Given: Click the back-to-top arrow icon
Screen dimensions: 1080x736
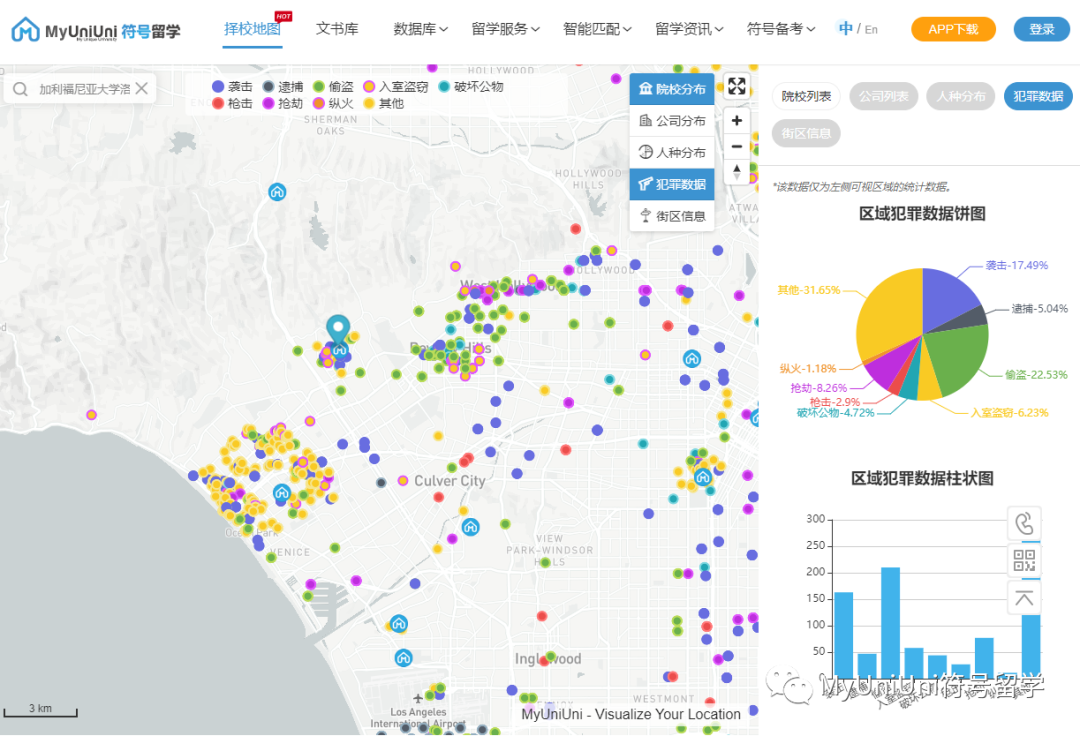Looking at the screenshot, I should [x=1024, y=598].
